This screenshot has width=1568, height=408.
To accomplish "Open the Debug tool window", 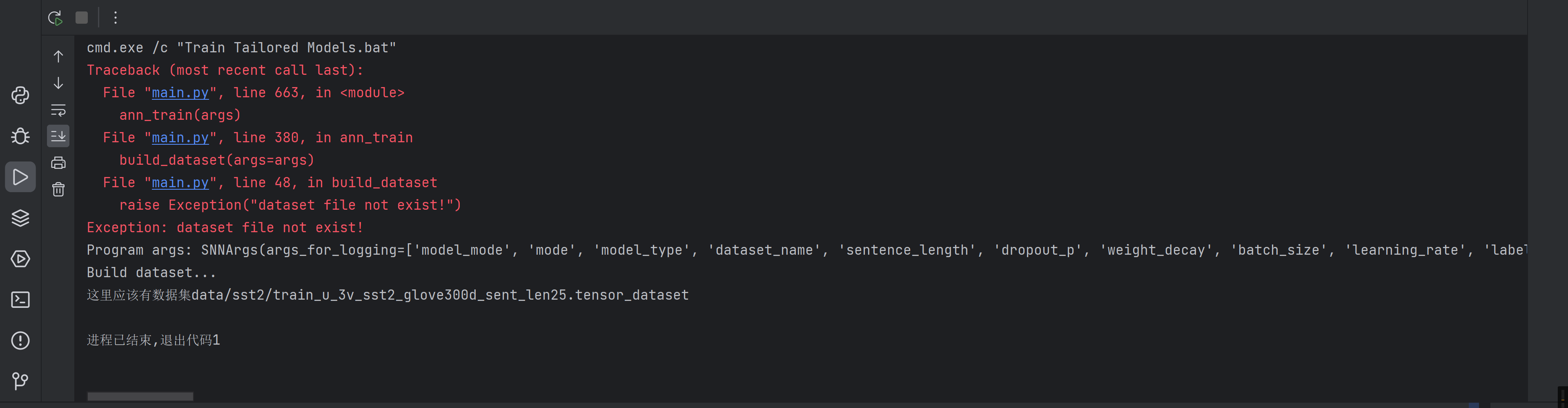I will [20, 135].
